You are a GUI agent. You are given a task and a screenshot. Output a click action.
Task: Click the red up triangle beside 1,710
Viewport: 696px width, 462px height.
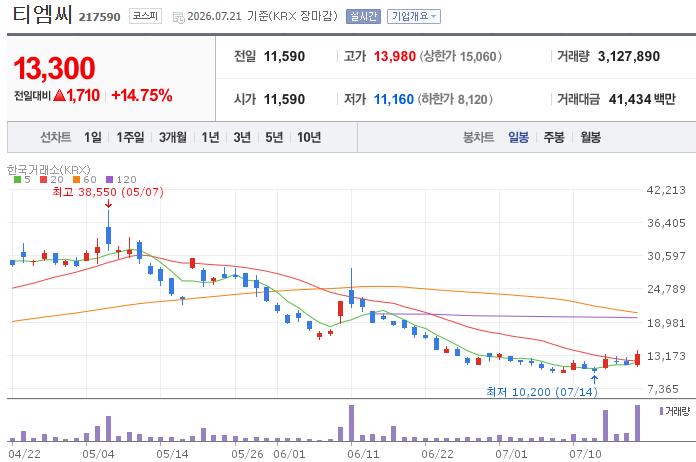click(x=59, y=95)
